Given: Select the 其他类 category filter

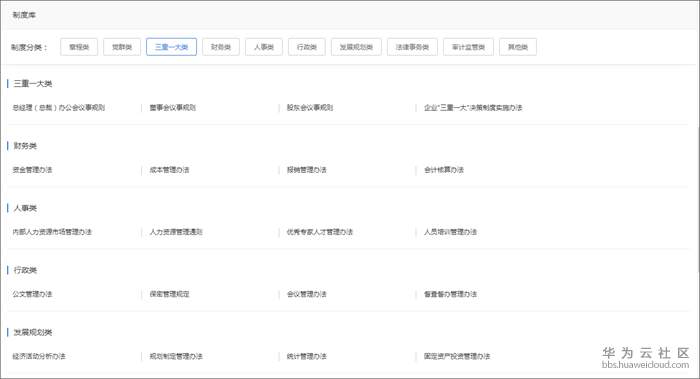Looking at the screenshot, I should (x=518, y=47).
